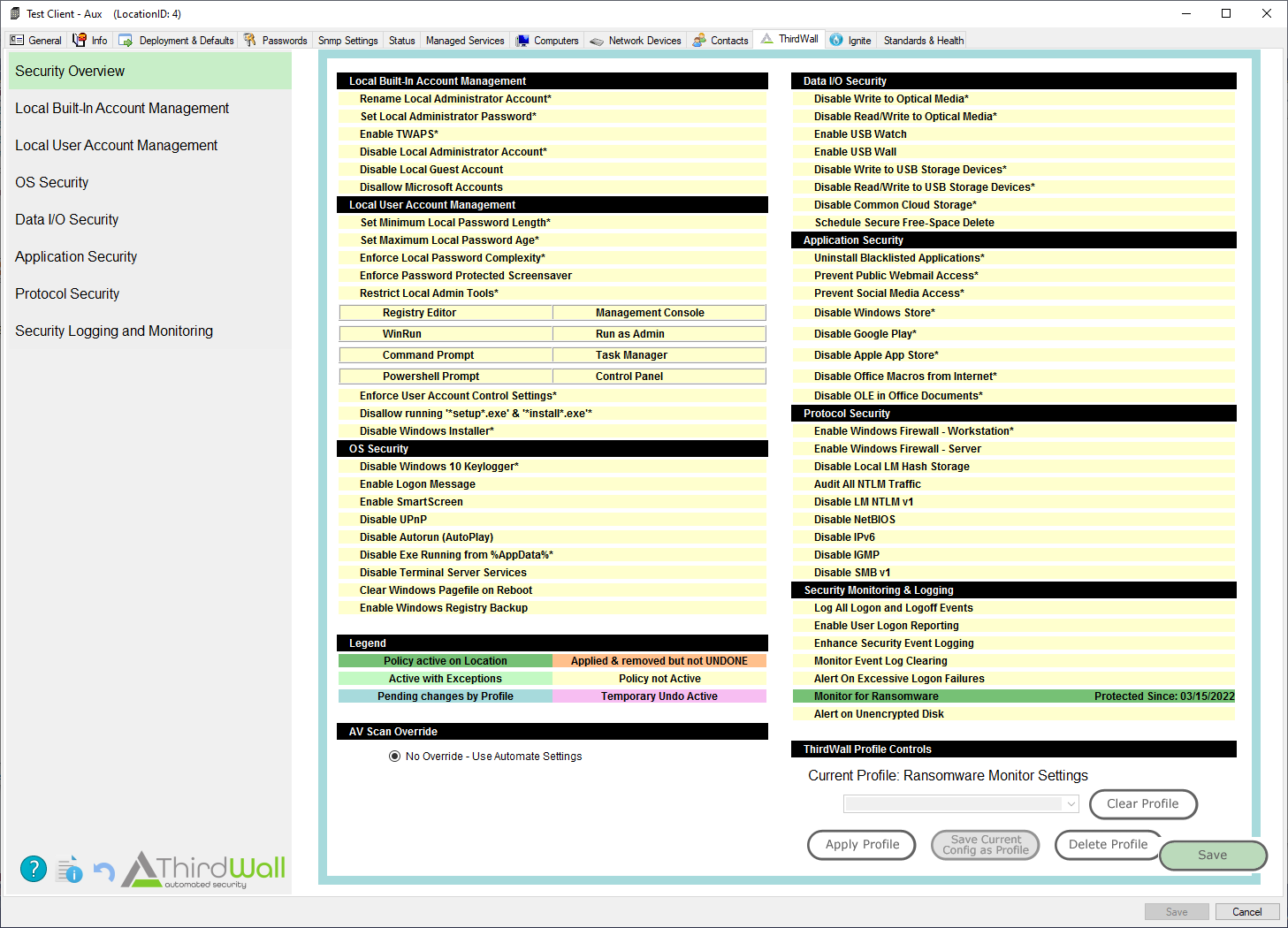This screenshot has width=1288, height=928.
Task: Click Enable USB Wall policy
Action: point(1014,151)
